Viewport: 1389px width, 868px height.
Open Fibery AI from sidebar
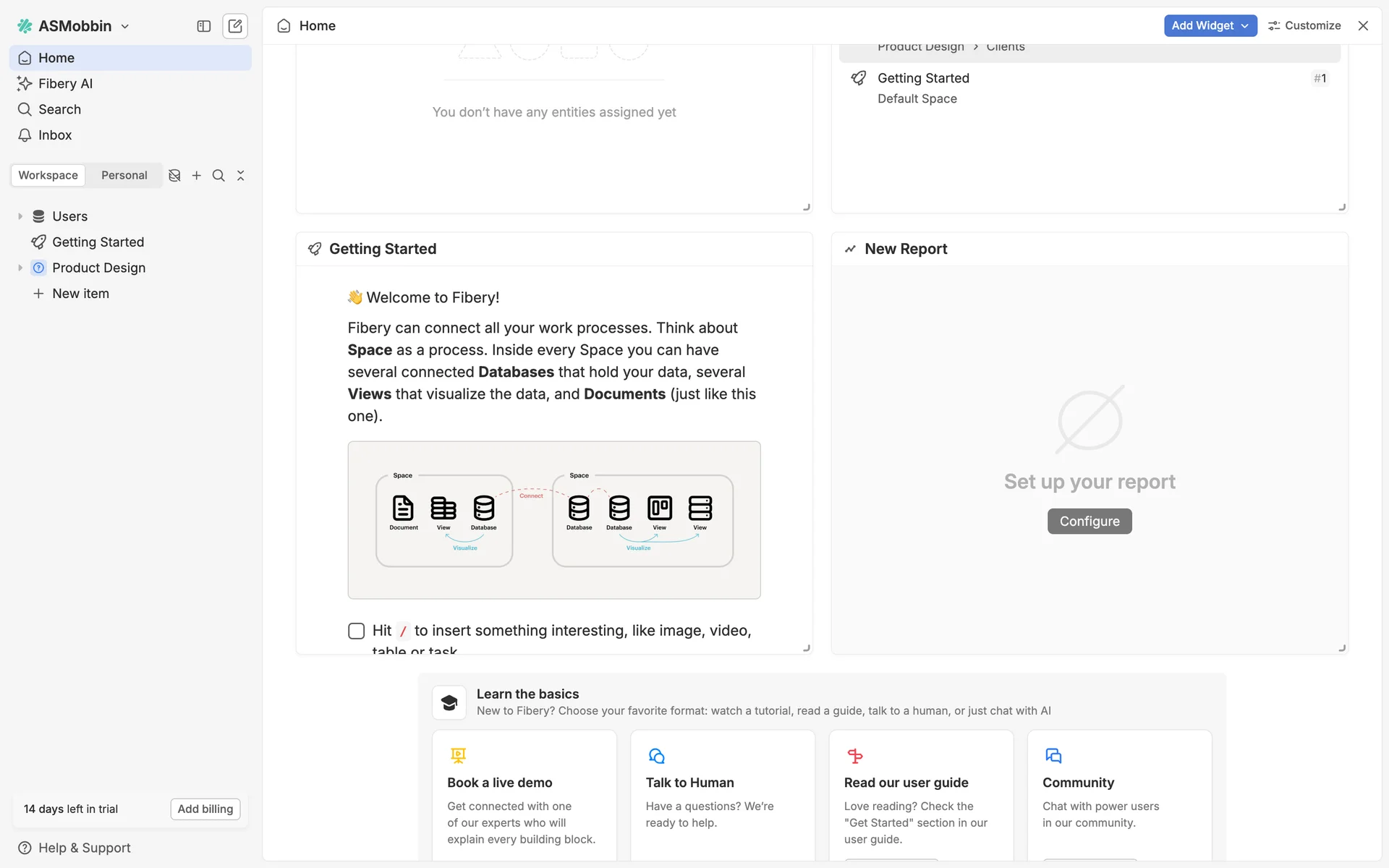pyautogui.click(x=65, y=84)
